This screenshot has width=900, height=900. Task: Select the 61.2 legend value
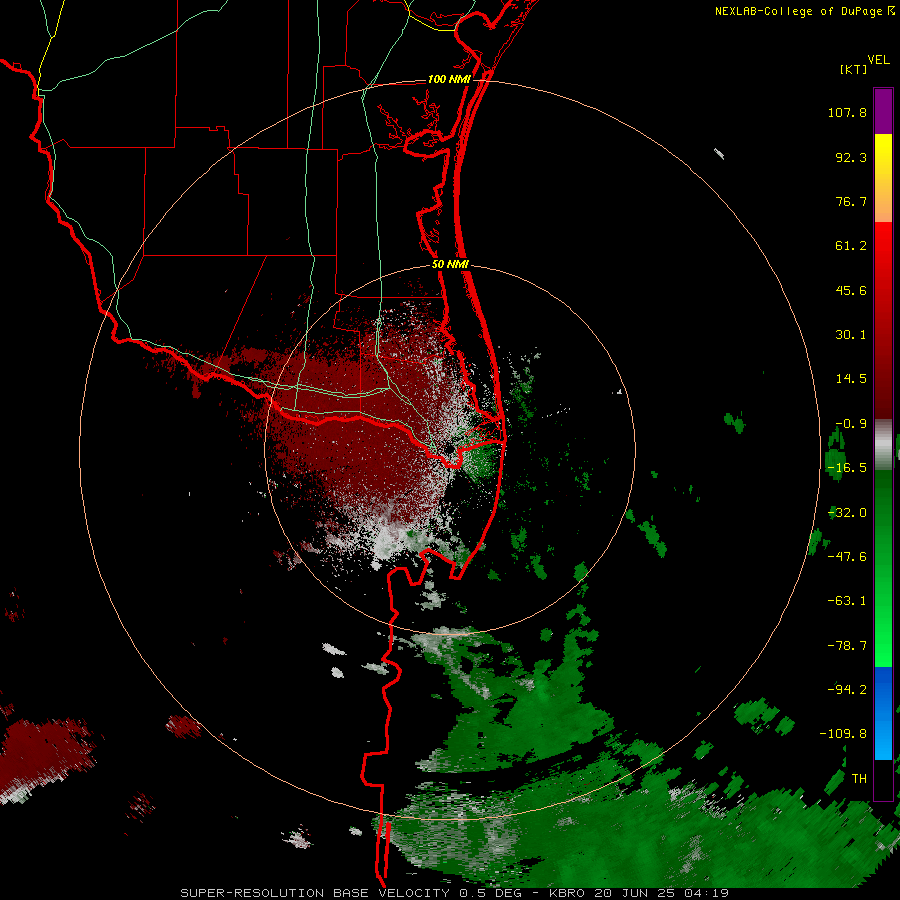[x=851, y=246]
